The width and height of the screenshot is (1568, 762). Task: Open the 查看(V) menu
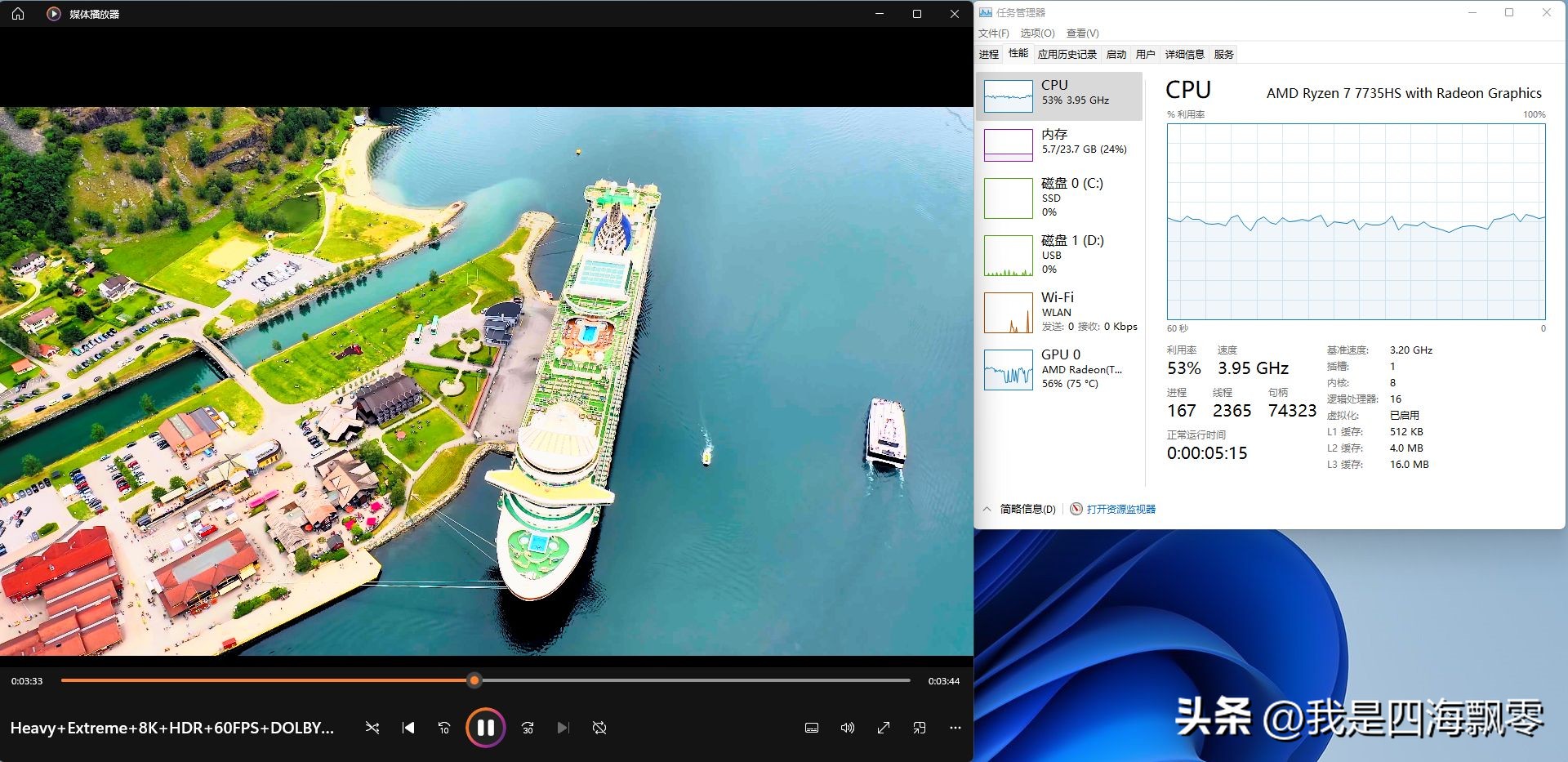point(1082,33)
